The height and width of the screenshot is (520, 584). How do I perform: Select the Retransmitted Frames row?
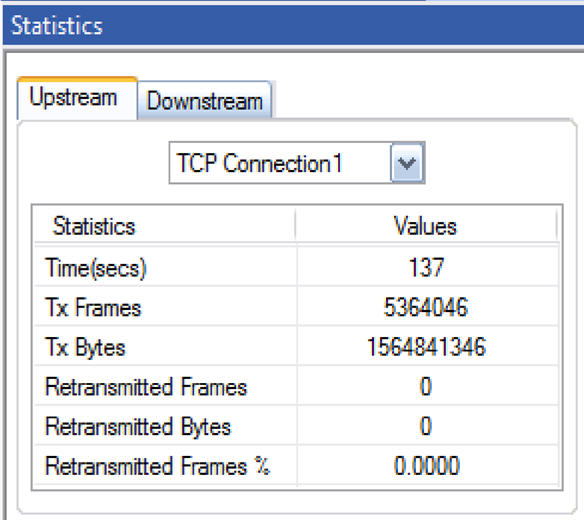297,386
